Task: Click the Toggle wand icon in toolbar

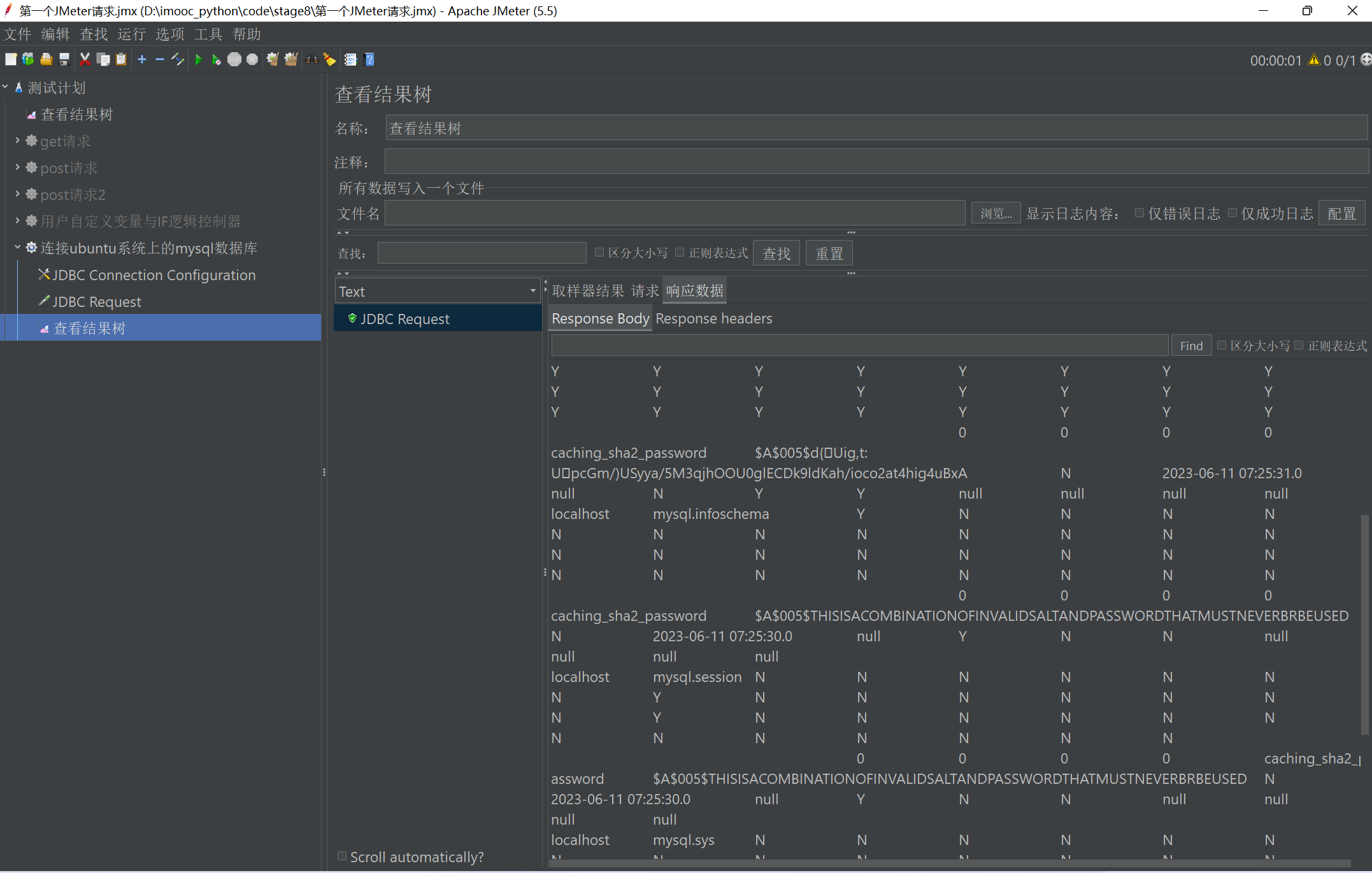Action: click(x=178, y=59)
